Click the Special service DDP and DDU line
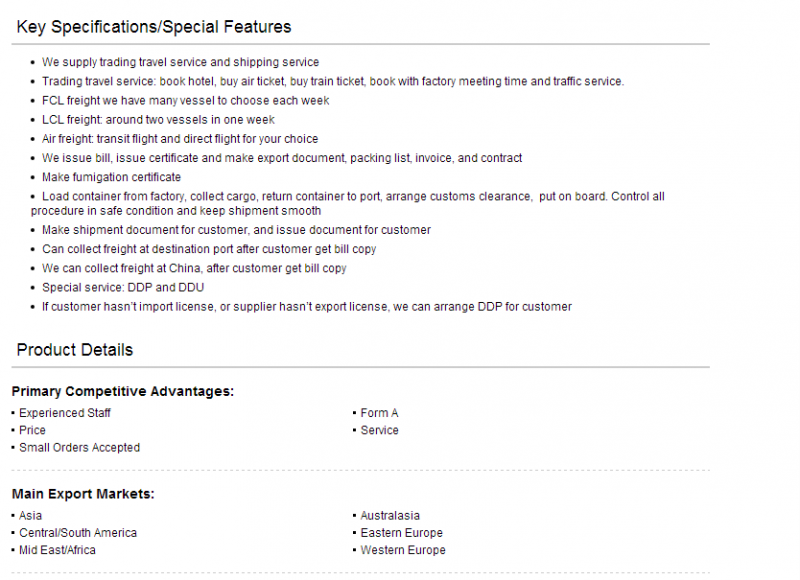Image resolution: width=800 pixels, height=580 pixels. 123,287
